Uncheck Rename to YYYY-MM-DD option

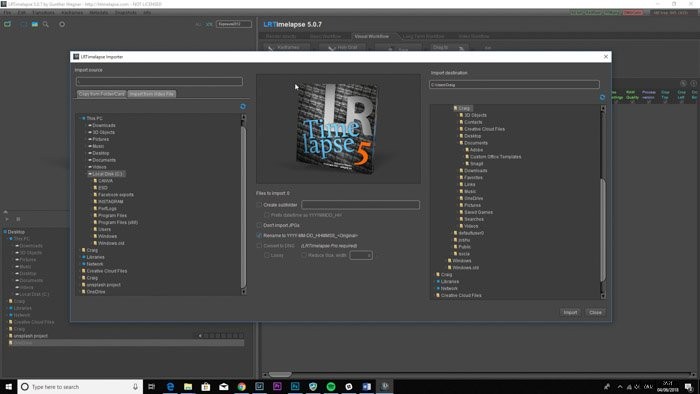[x=259, y=236]
